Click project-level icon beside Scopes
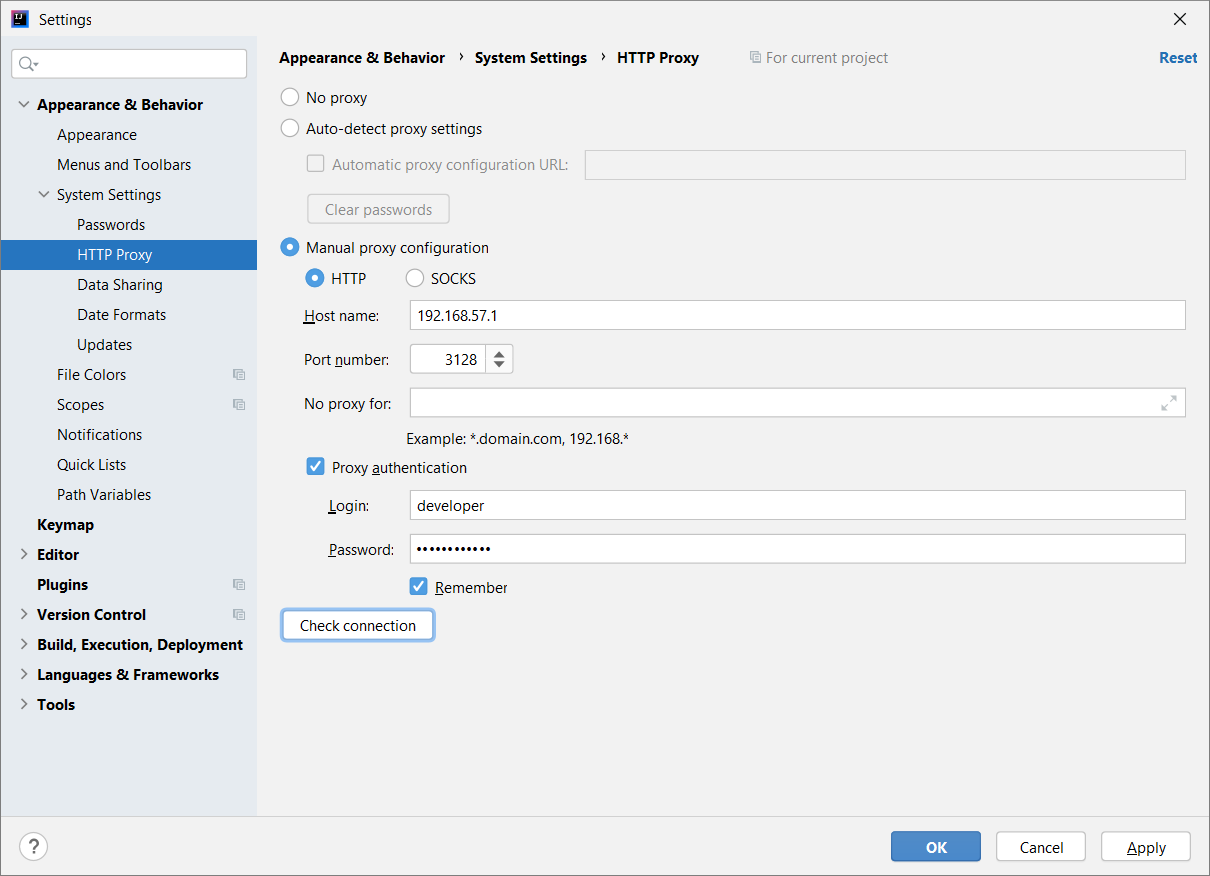The image size is (1210, 876). pos(239,405)
